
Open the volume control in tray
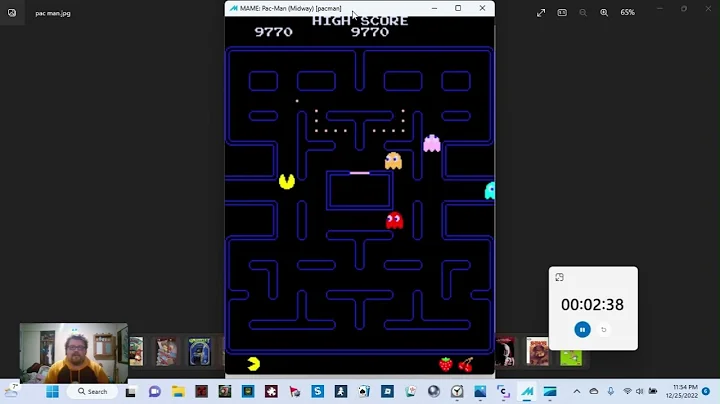pyautogui.click(x=640, y=392)
